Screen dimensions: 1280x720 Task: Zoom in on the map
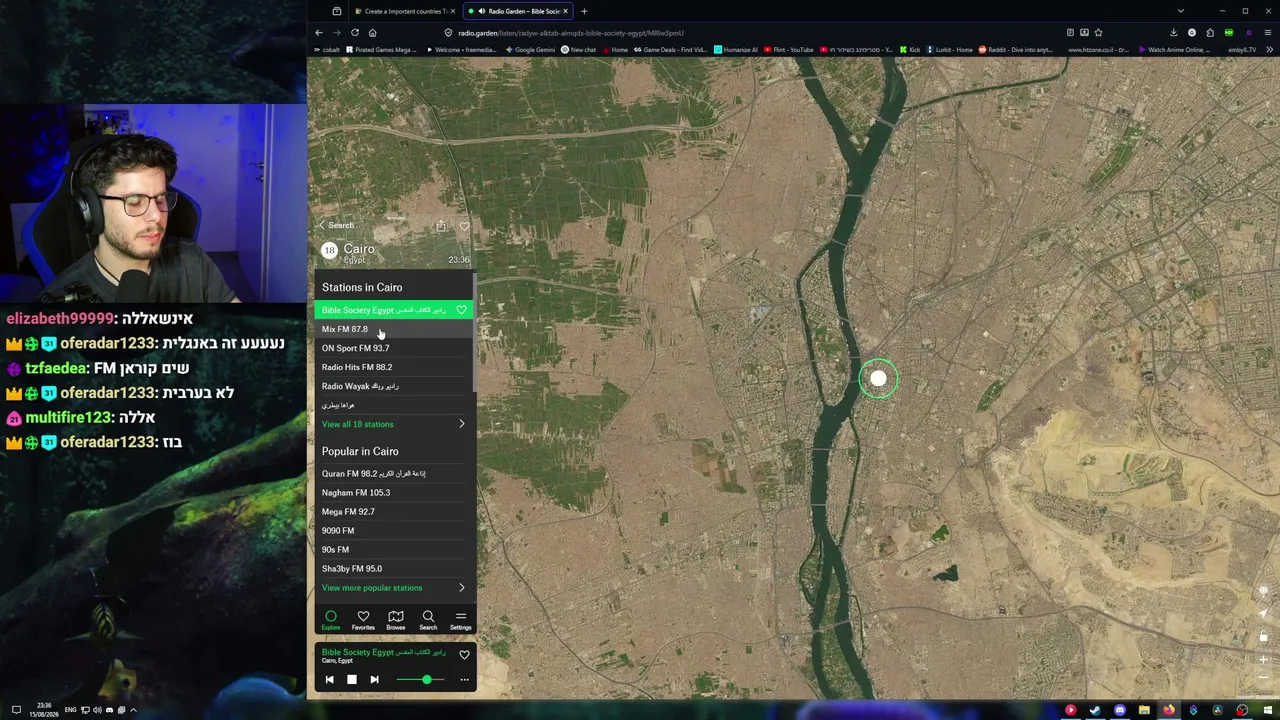[1264, 660]
